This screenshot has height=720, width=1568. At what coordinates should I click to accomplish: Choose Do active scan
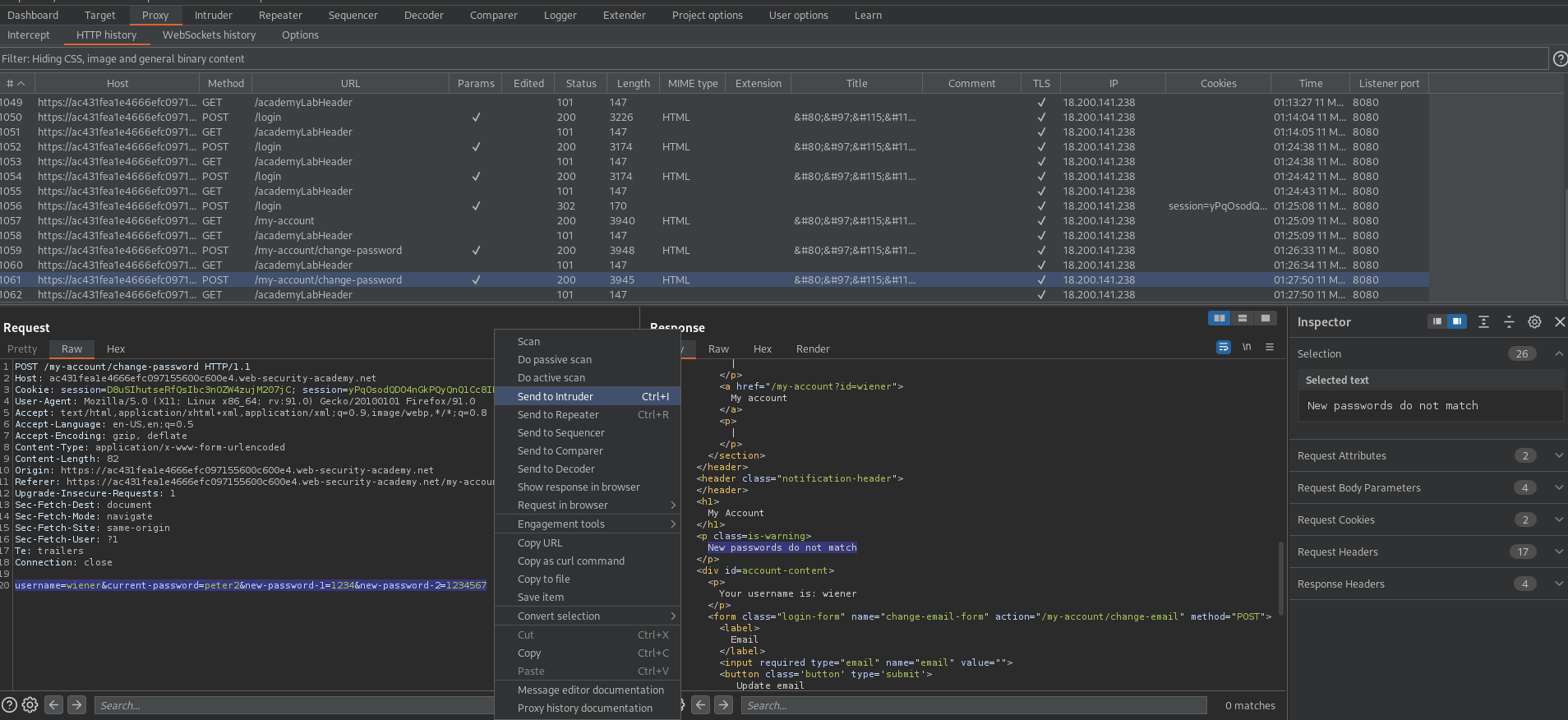588,377
